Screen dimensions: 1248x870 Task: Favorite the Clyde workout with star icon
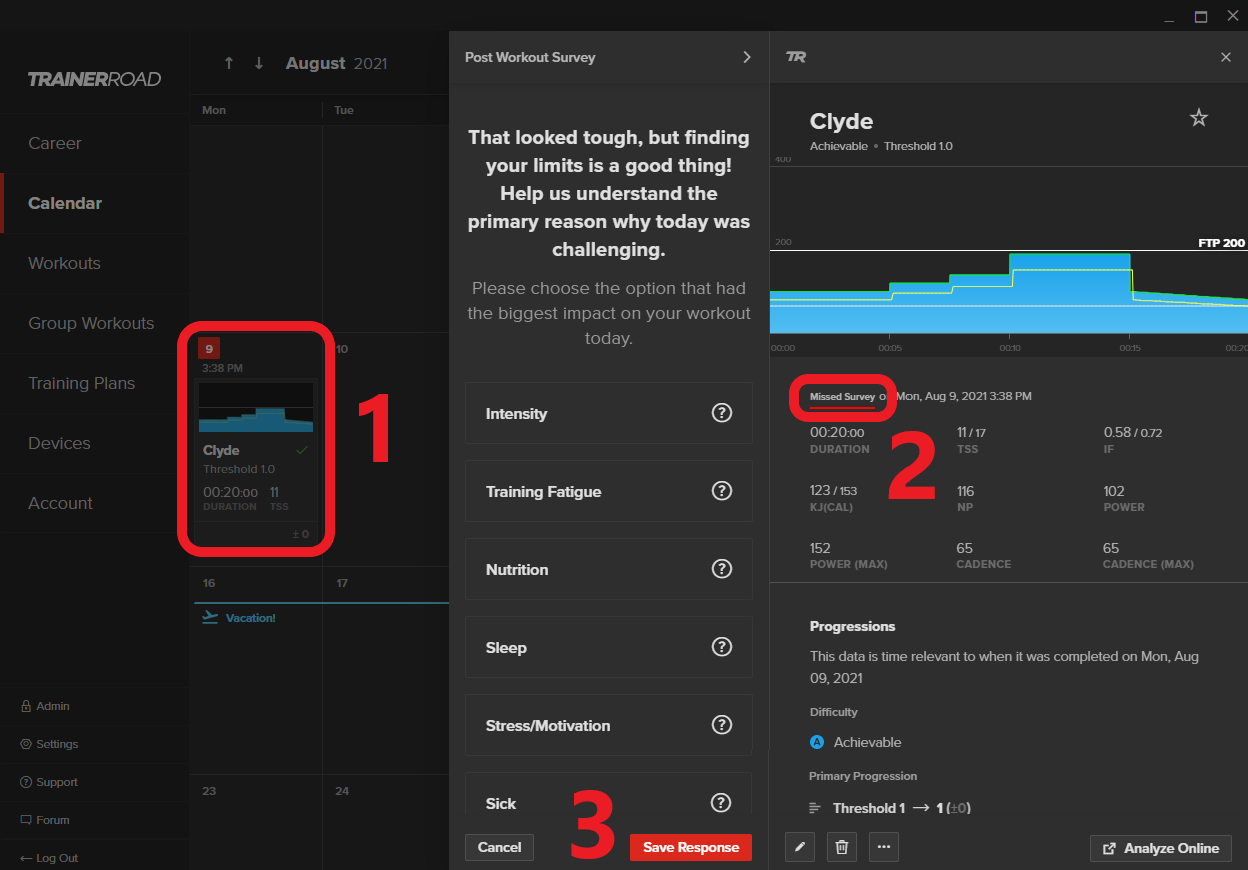[x=1199, y=118]
